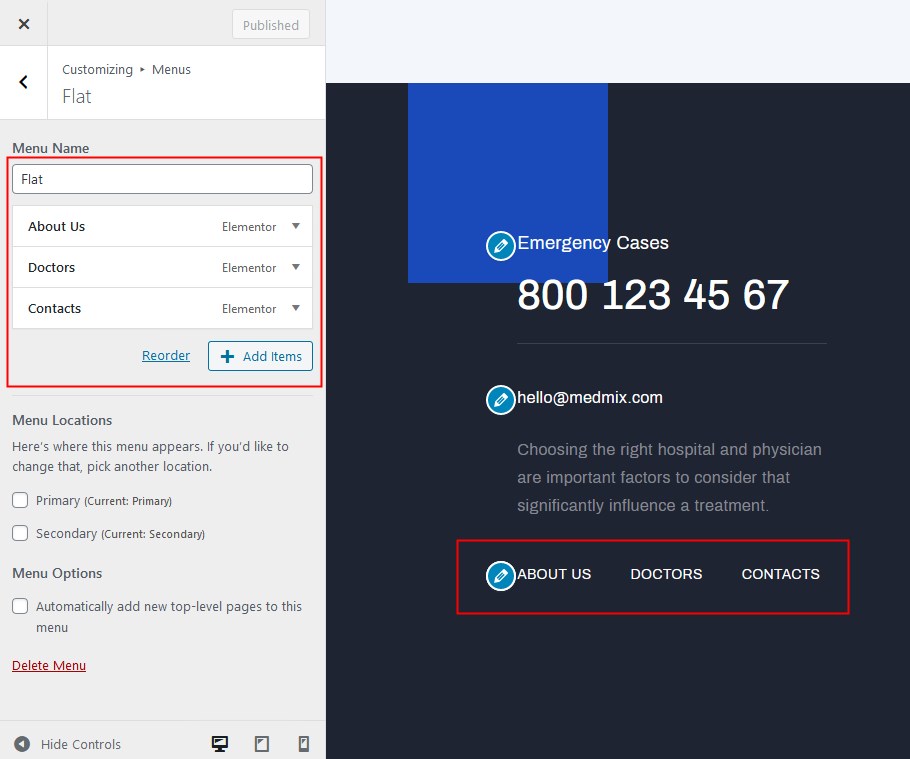Expand the Contacts menu item arrow
This screenshot has height=759, width=910.
(x=296, y=308)
